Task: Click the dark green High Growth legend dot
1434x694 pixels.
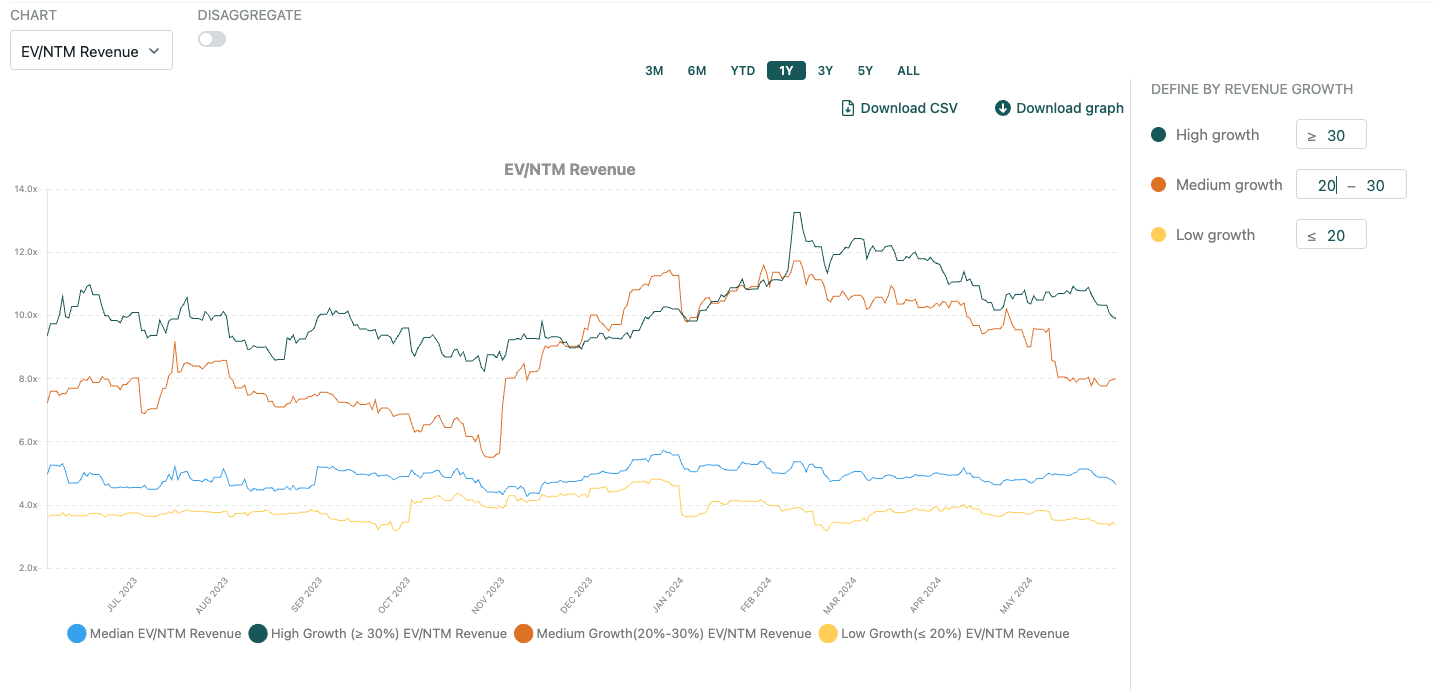Action: (258, 633)
